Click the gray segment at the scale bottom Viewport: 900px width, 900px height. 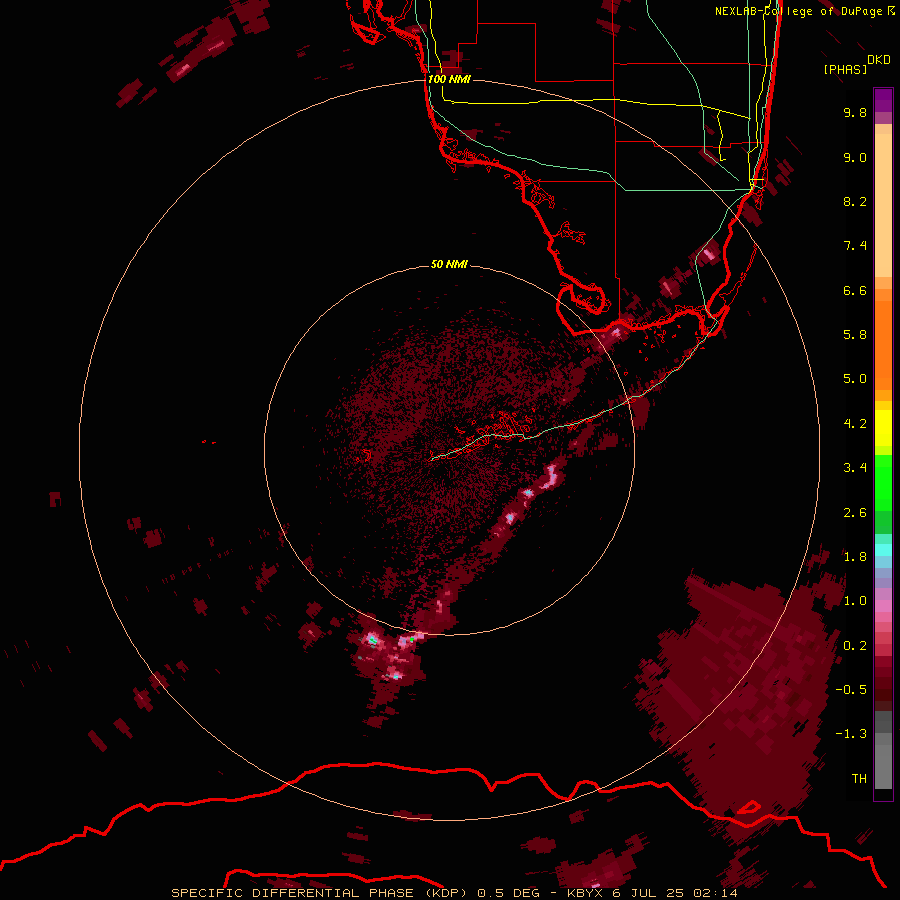[x=883, y=766]
